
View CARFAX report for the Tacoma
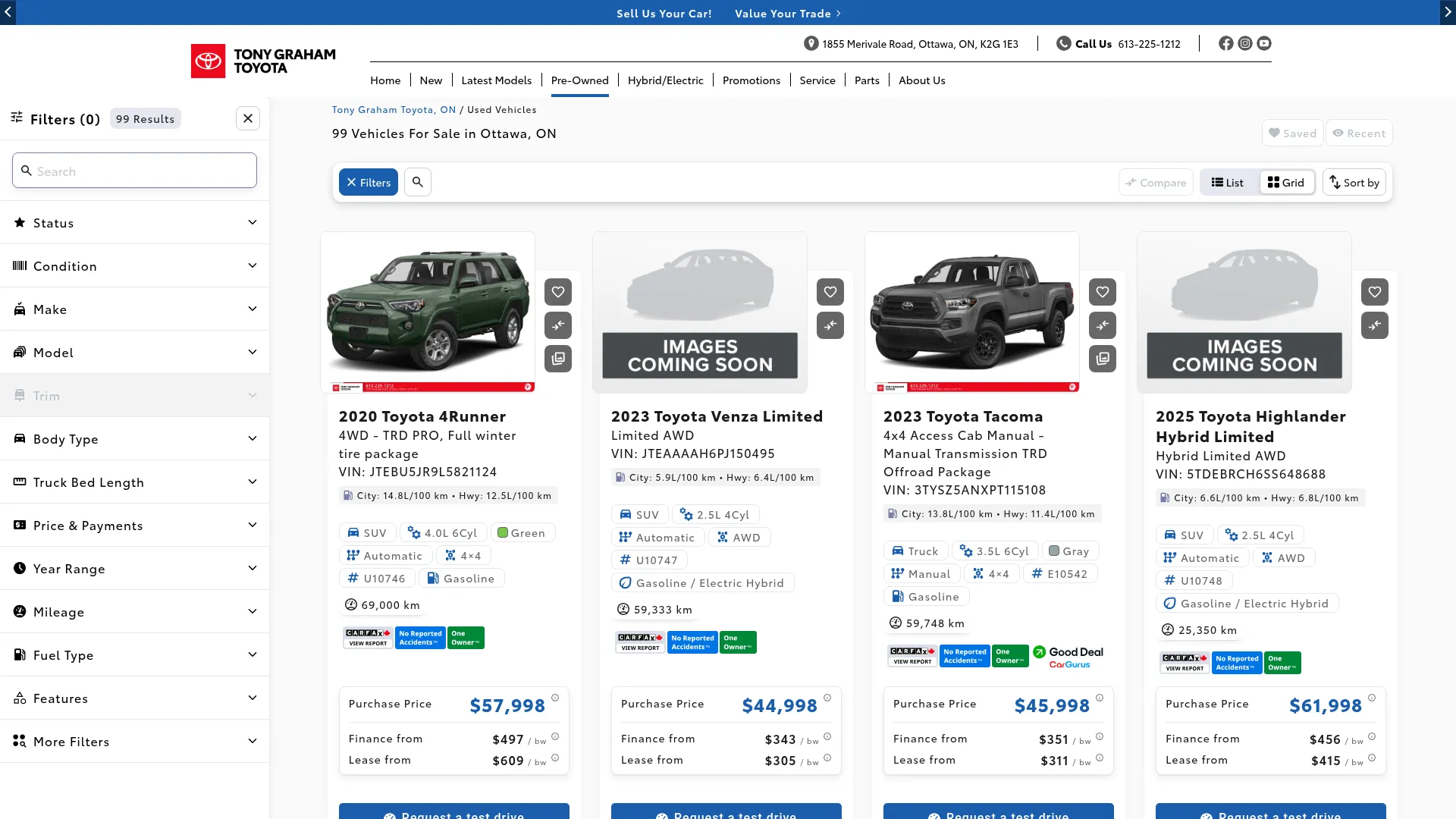[912, 656]
